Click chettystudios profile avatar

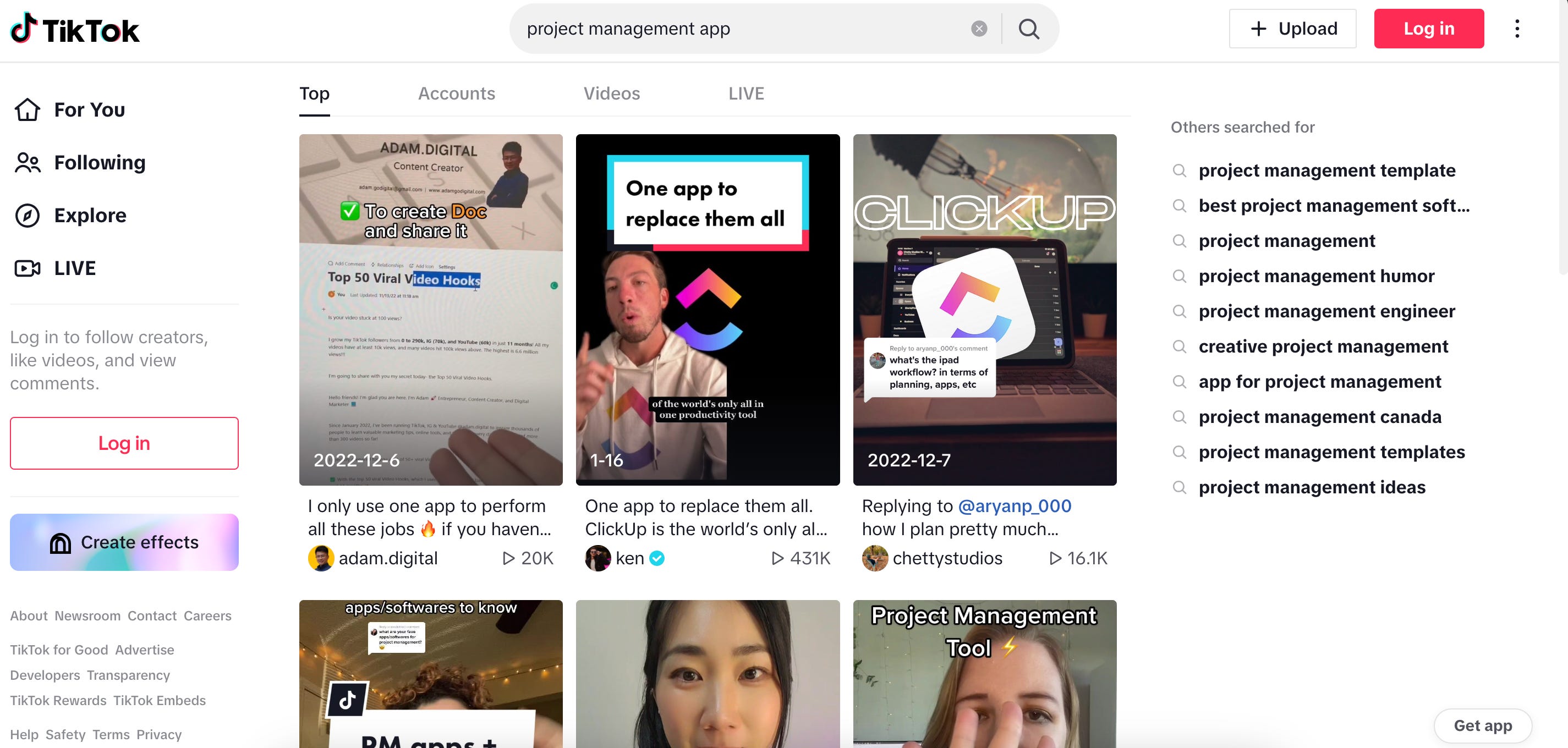pos(875,558)
